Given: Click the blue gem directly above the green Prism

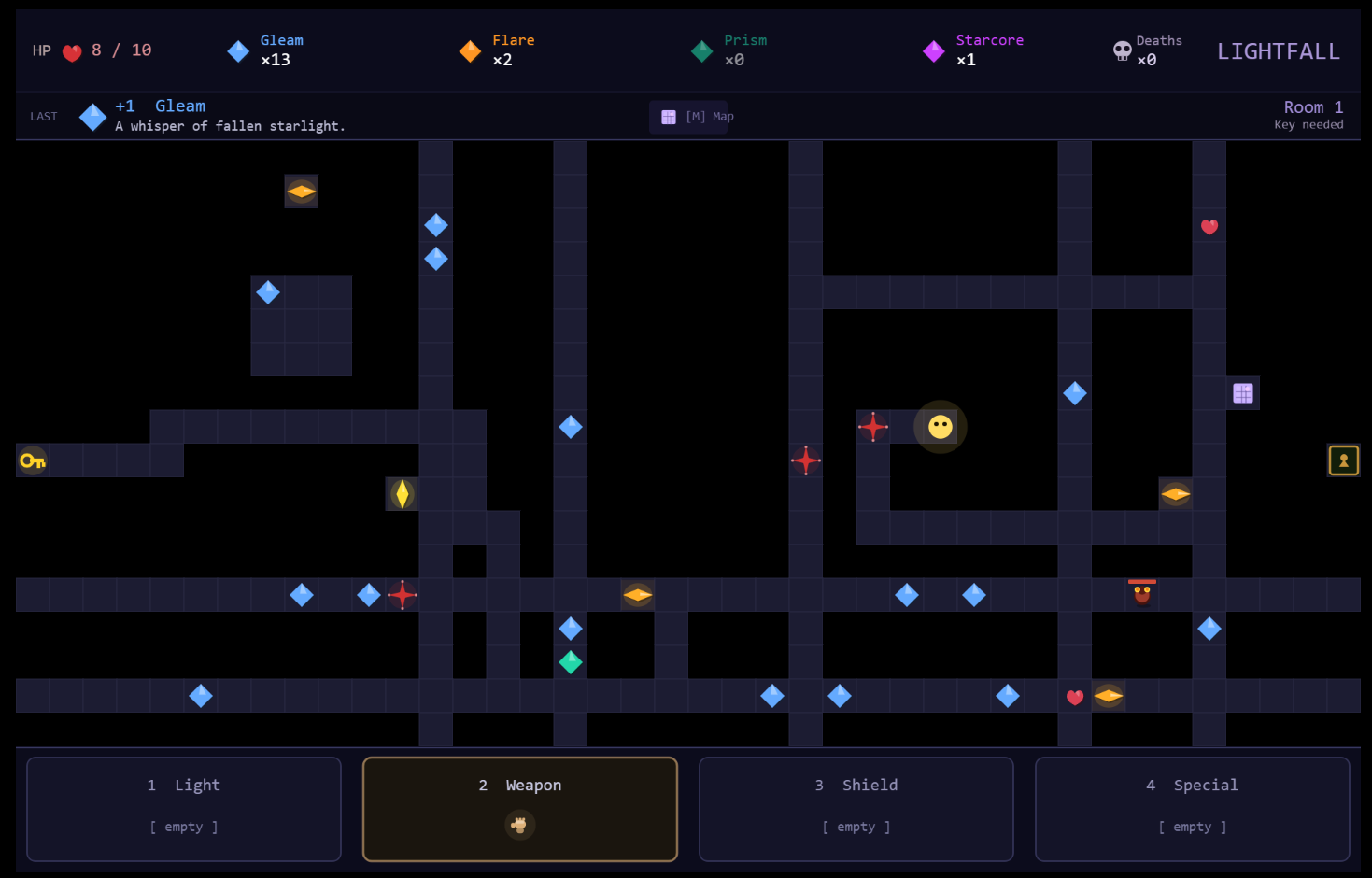Looking at the screenshot, I should coord(571,629).
